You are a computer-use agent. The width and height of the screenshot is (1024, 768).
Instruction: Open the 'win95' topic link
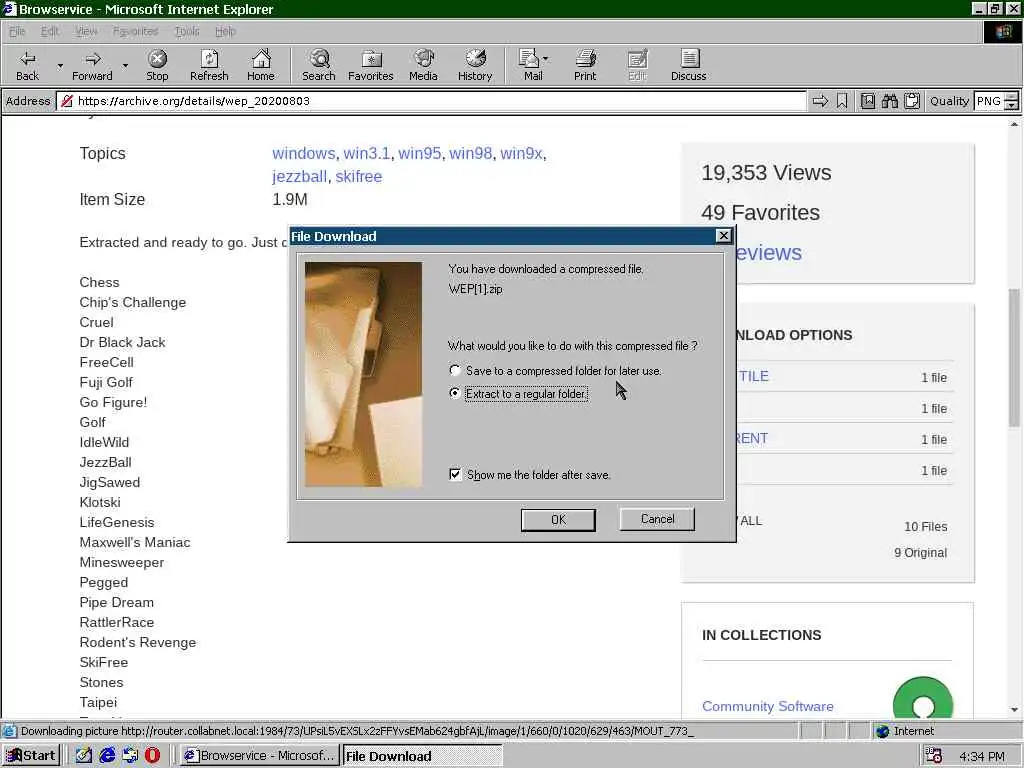click(420, 153)
